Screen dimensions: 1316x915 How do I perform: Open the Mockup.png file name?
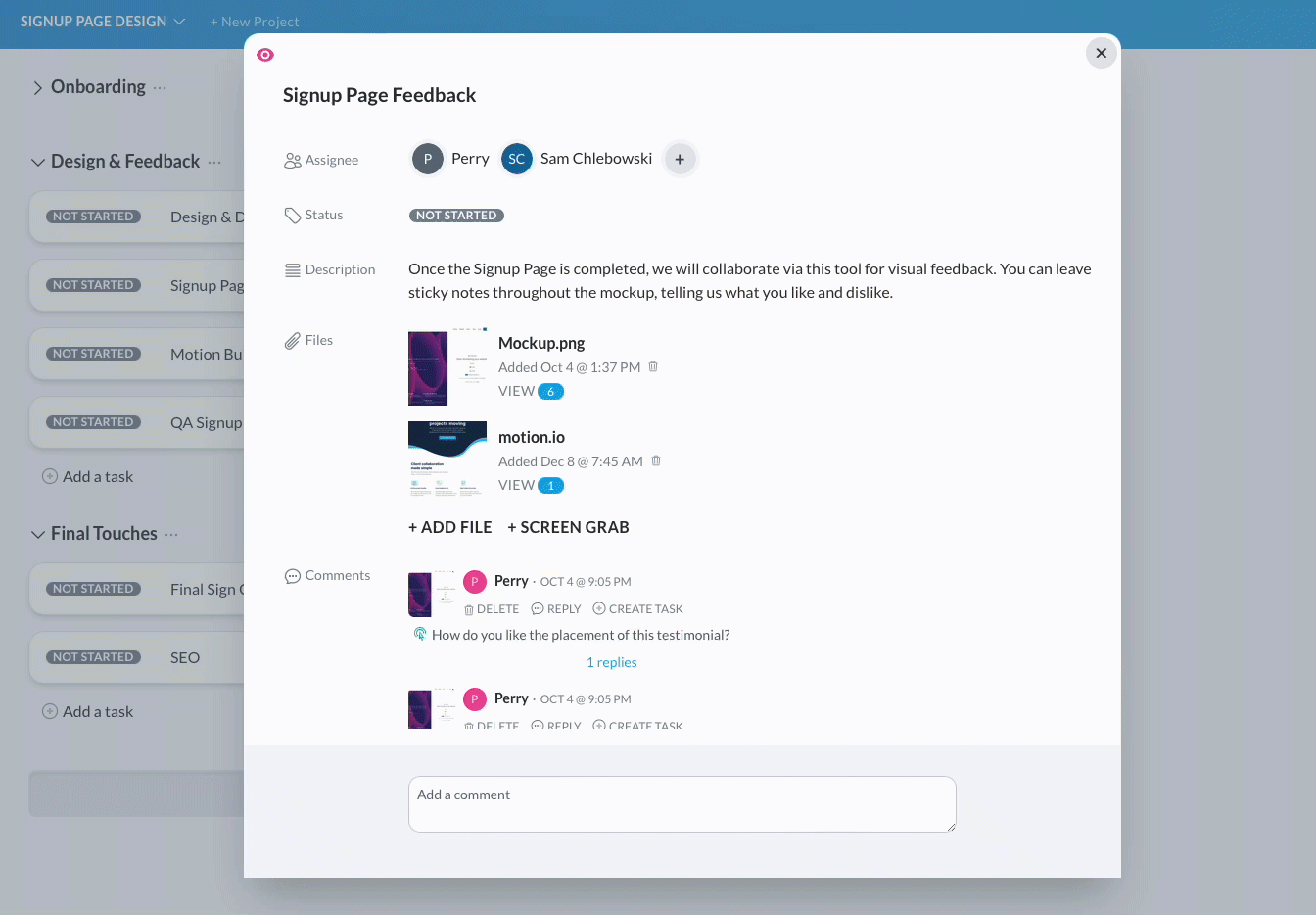point(541,343)
